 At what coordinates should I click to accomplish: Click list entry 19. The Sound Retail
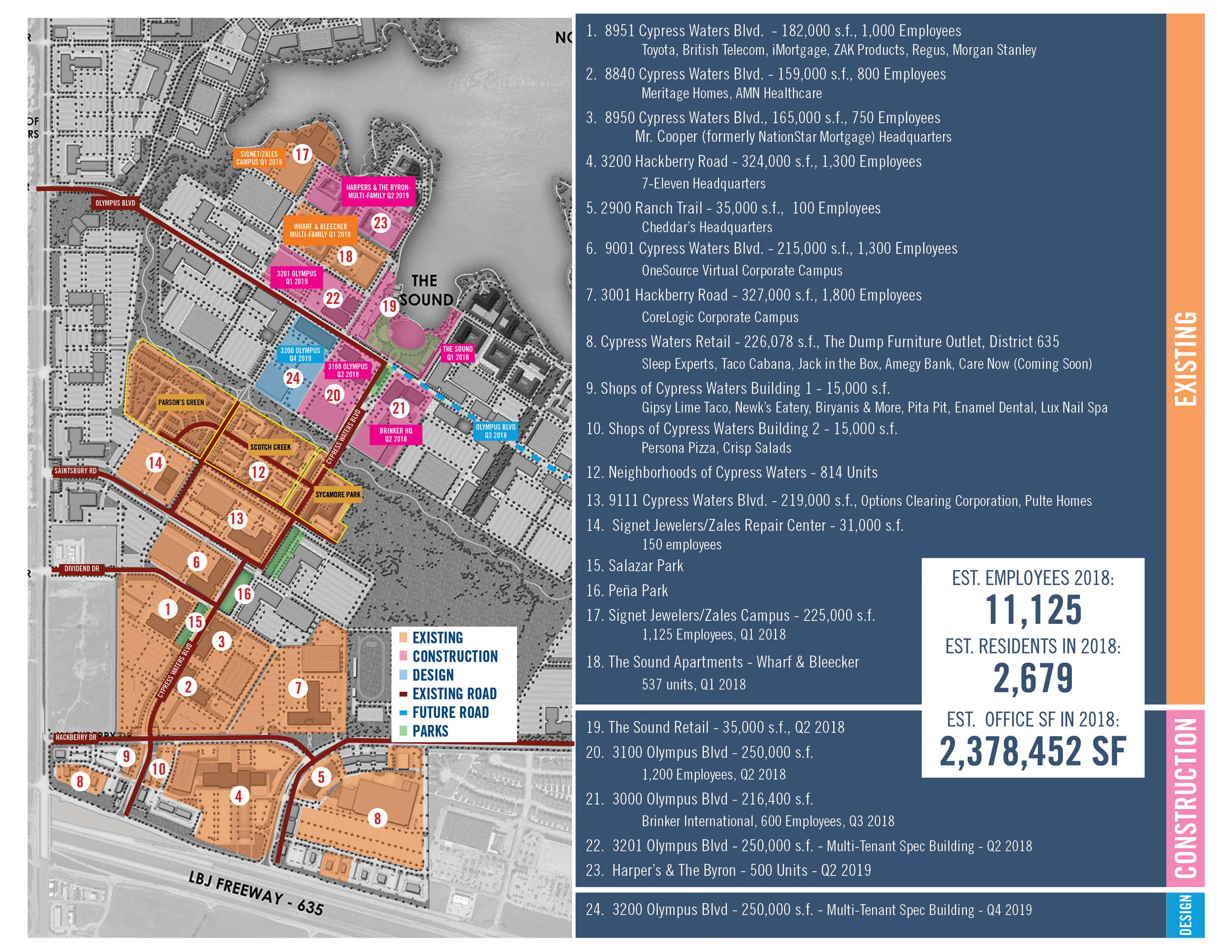[715, 727]
